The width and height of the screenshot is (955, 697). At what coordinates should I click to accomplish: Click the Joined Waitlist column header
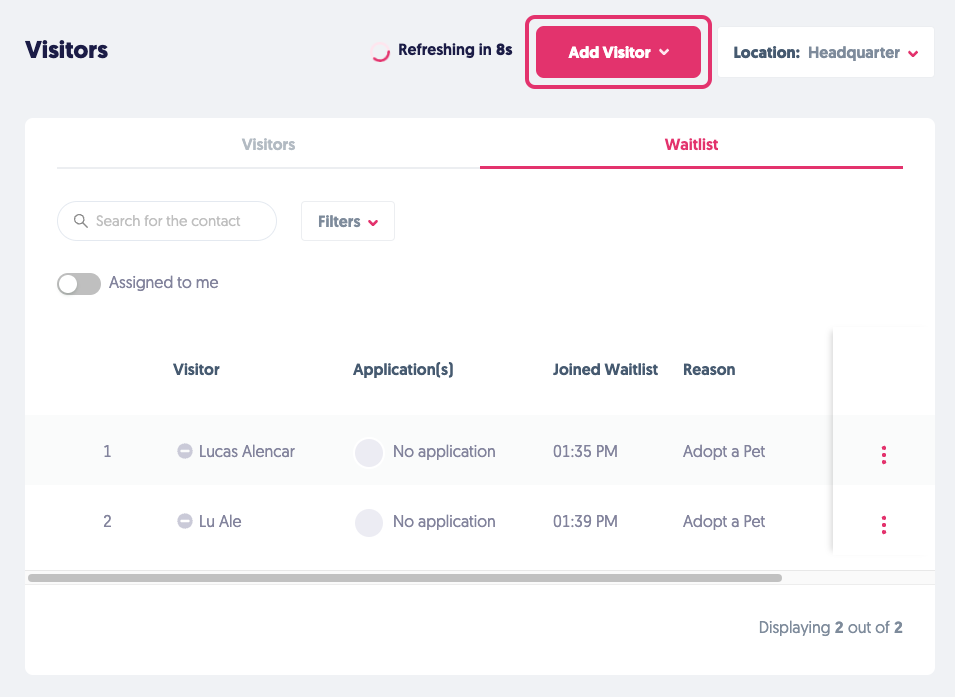(x=605, y=369)
